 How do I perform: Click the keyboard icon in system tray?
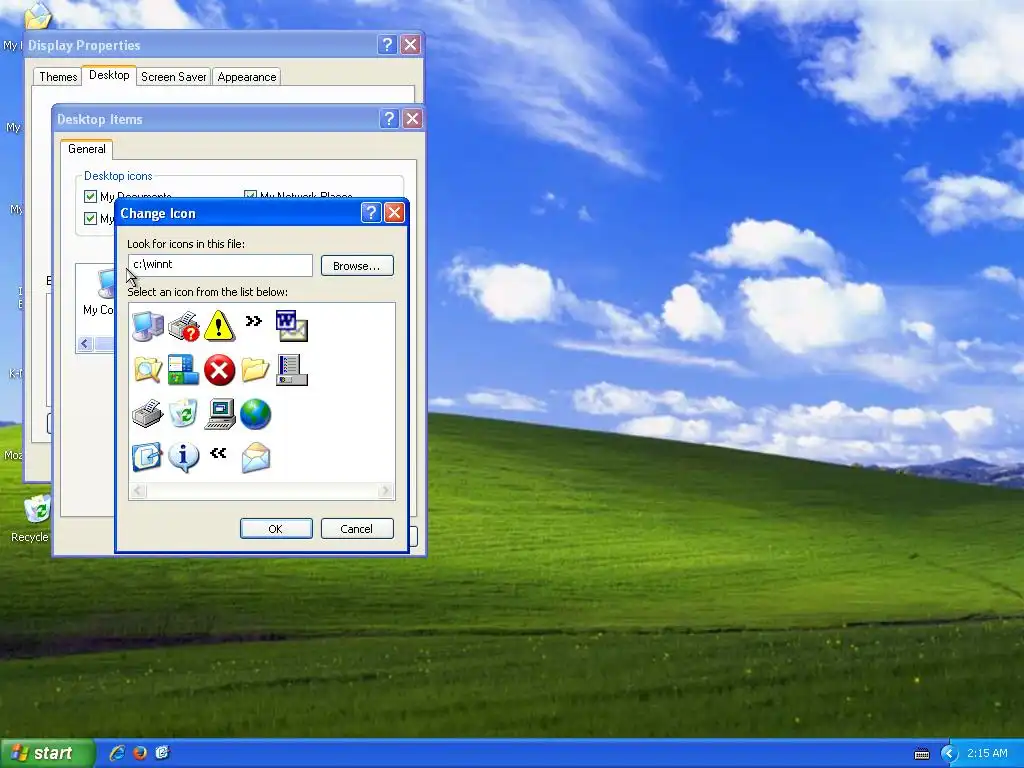(921, 754)
